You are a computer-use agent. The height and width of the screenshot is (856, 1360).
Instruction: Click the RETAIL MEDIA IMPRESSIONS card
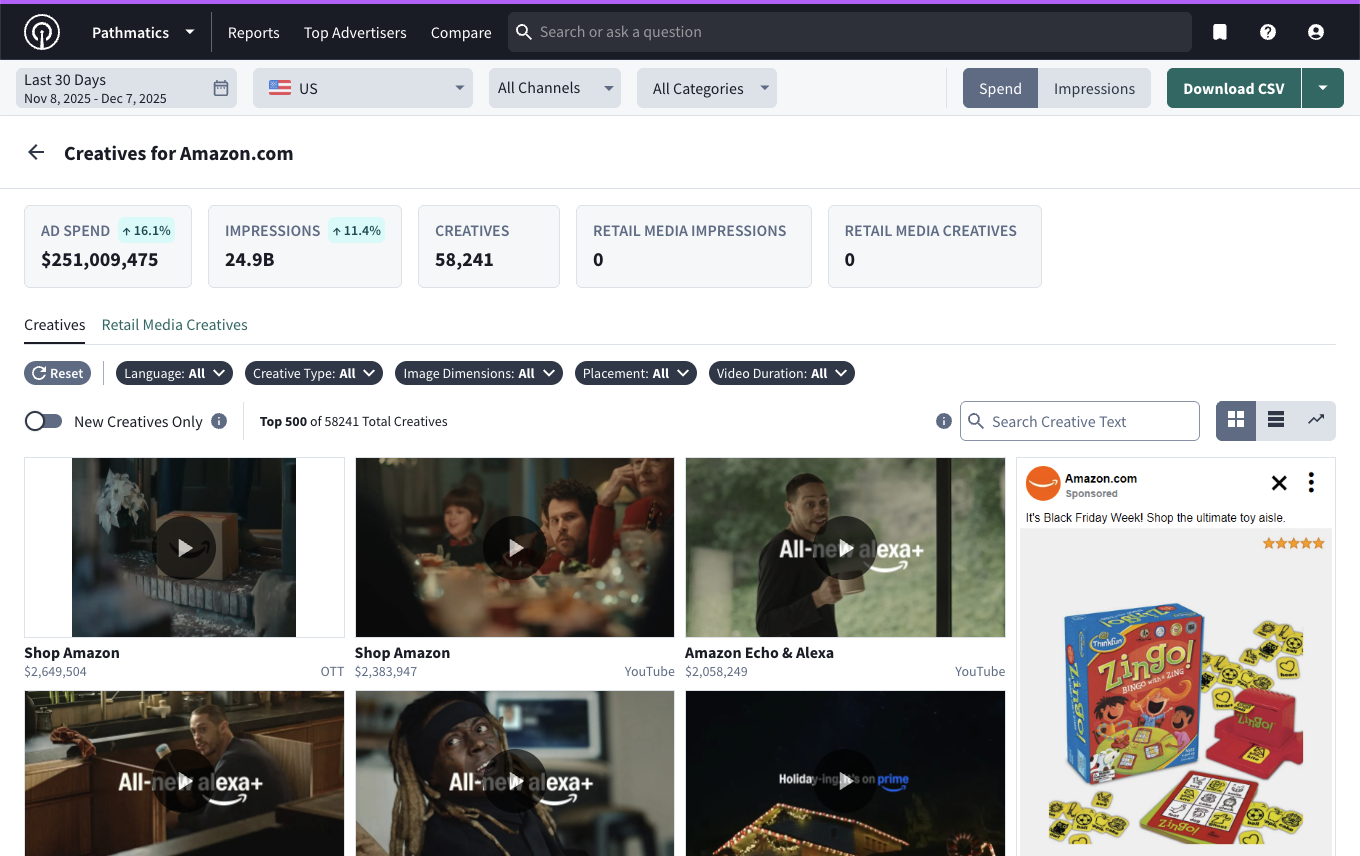point(694,246)
